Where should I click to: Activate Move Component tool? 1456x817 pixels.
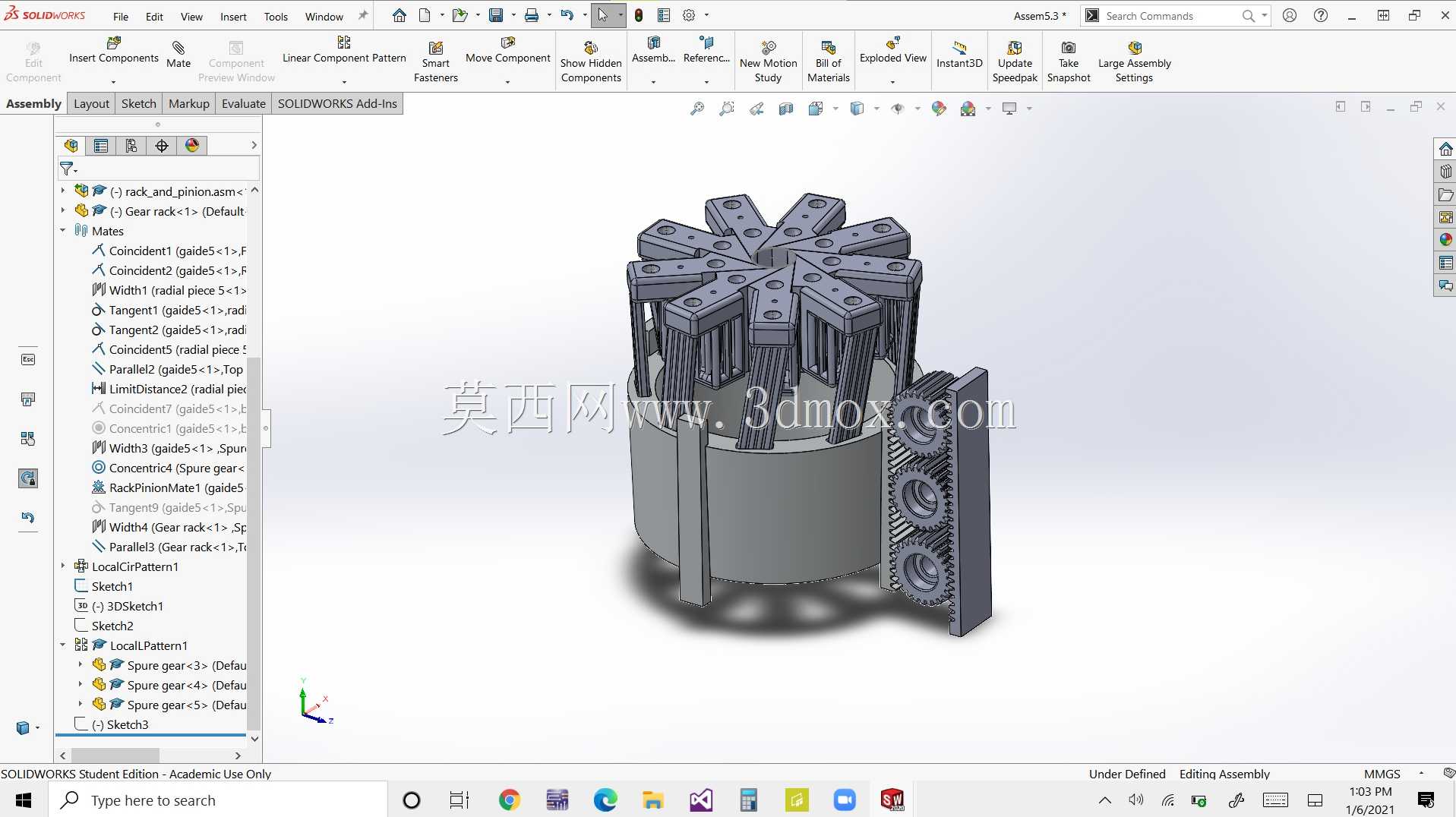(x=507, y=50)
